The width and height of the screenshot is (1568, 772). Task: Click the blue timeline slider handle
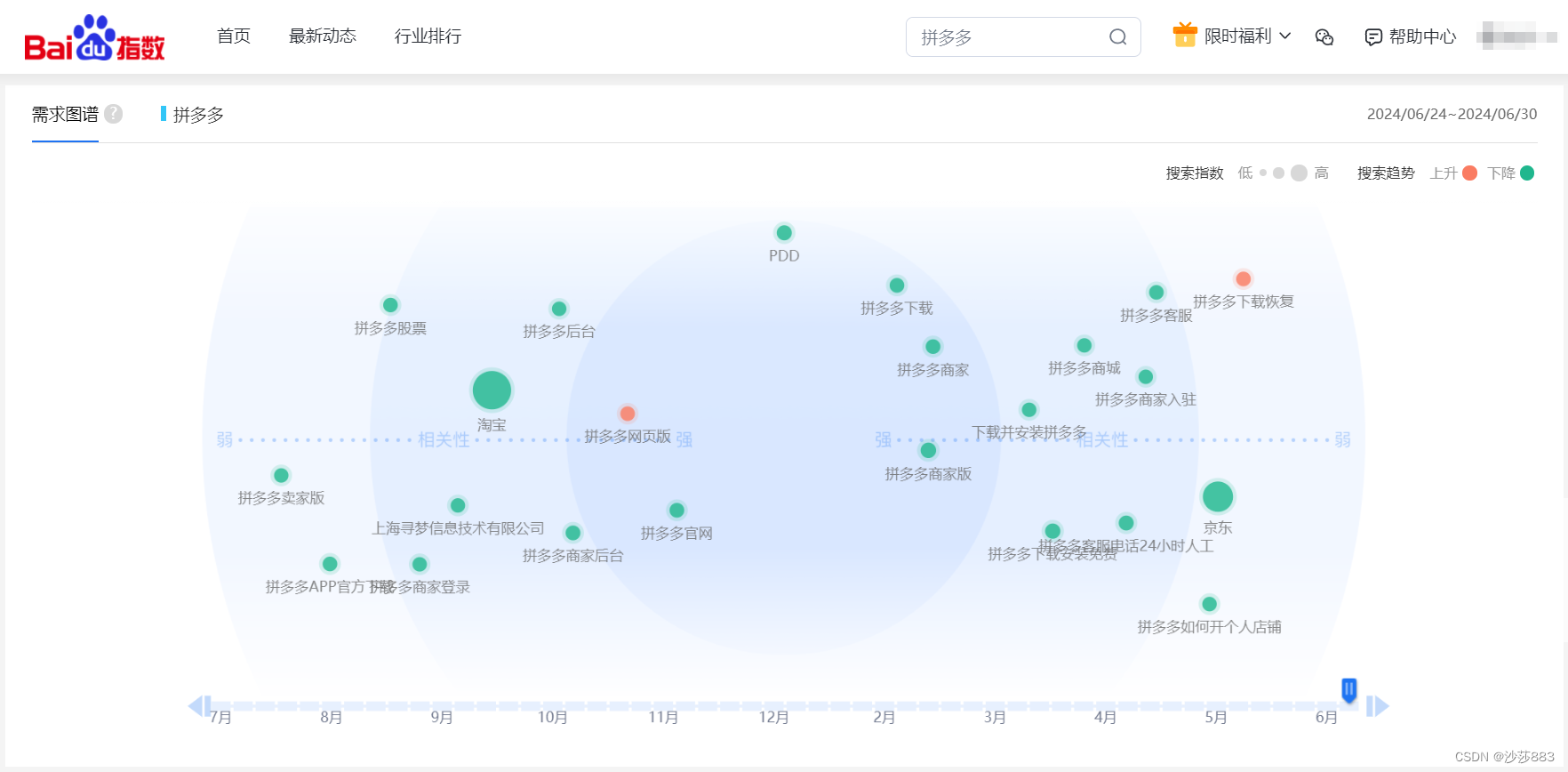1349,690
